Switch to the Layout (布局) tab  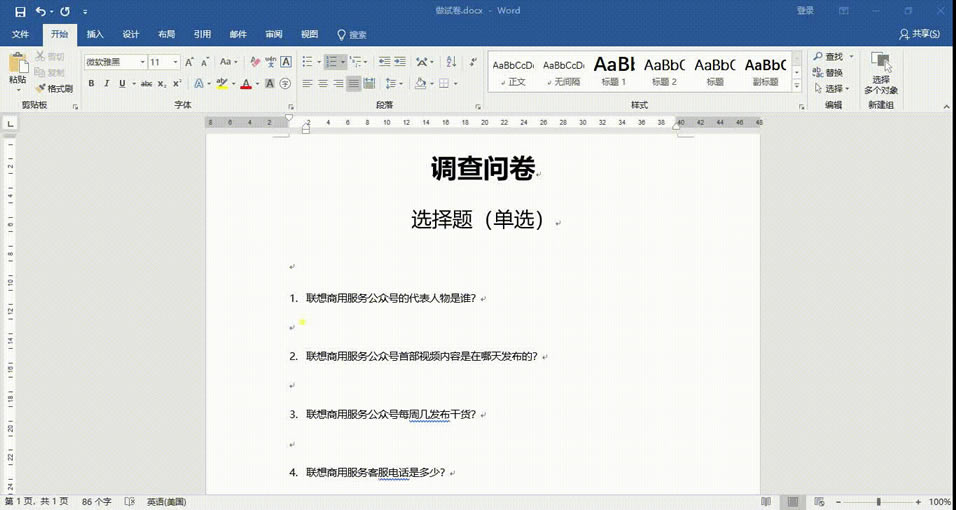point(166,35)
